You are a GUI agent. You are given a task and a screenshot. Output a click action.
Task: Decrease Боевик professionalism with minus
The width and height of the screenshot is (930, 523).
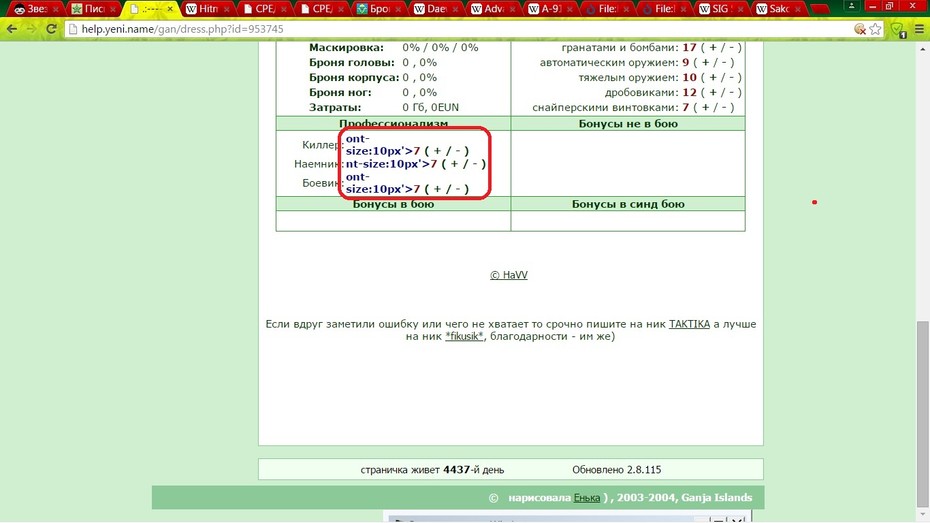pyautogui.click(x=458, y=189)
